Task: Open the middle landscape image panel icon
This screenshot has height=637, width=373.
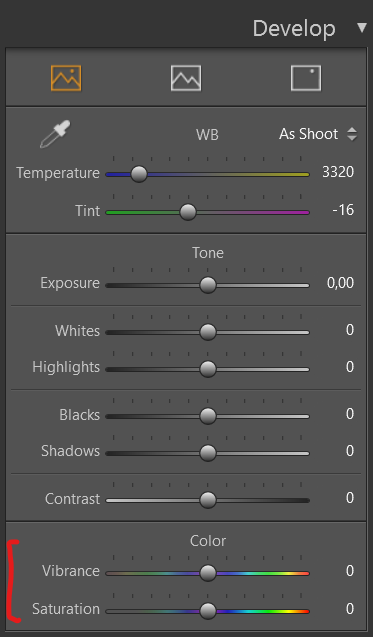Action: tap(186, 78)
